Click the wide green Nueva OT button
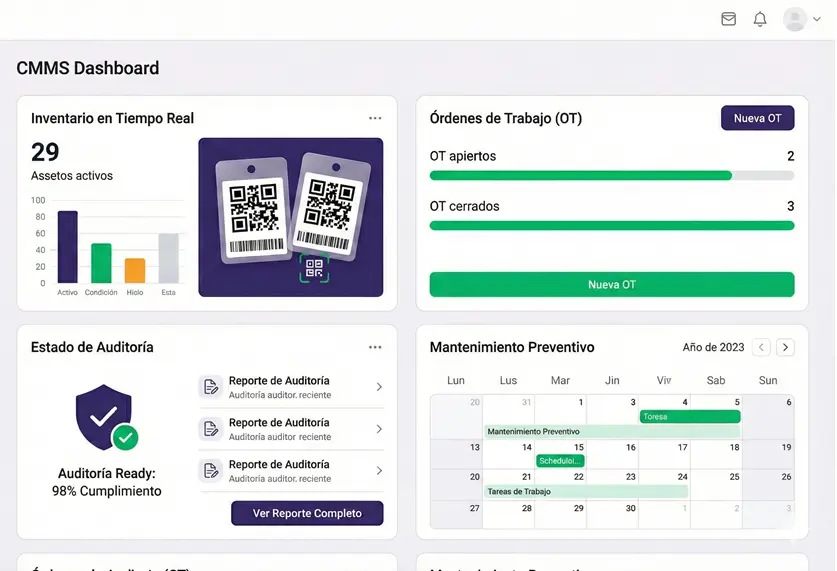 coord(612,284)
